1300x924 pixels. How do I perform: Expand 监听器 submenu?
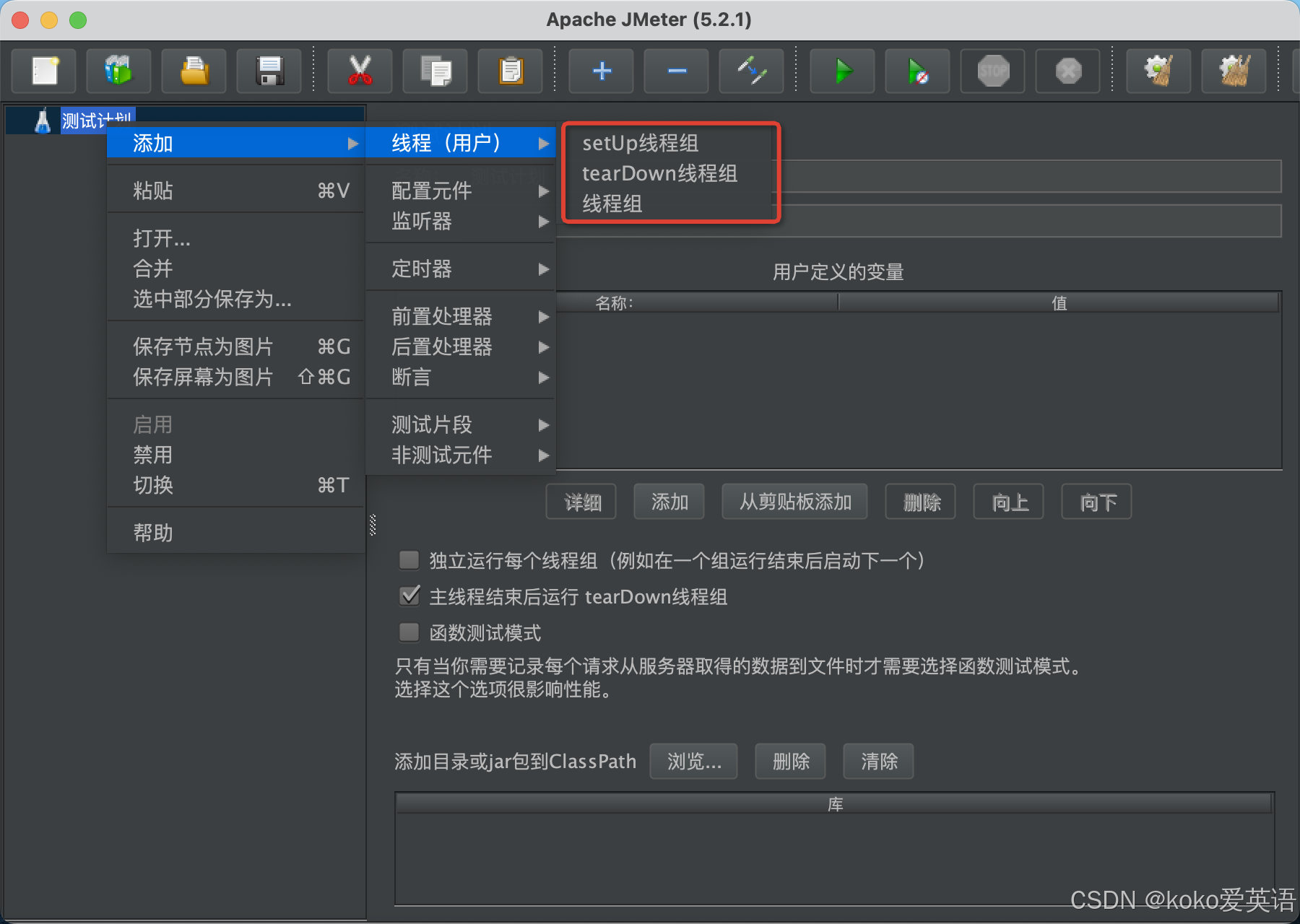461,221
